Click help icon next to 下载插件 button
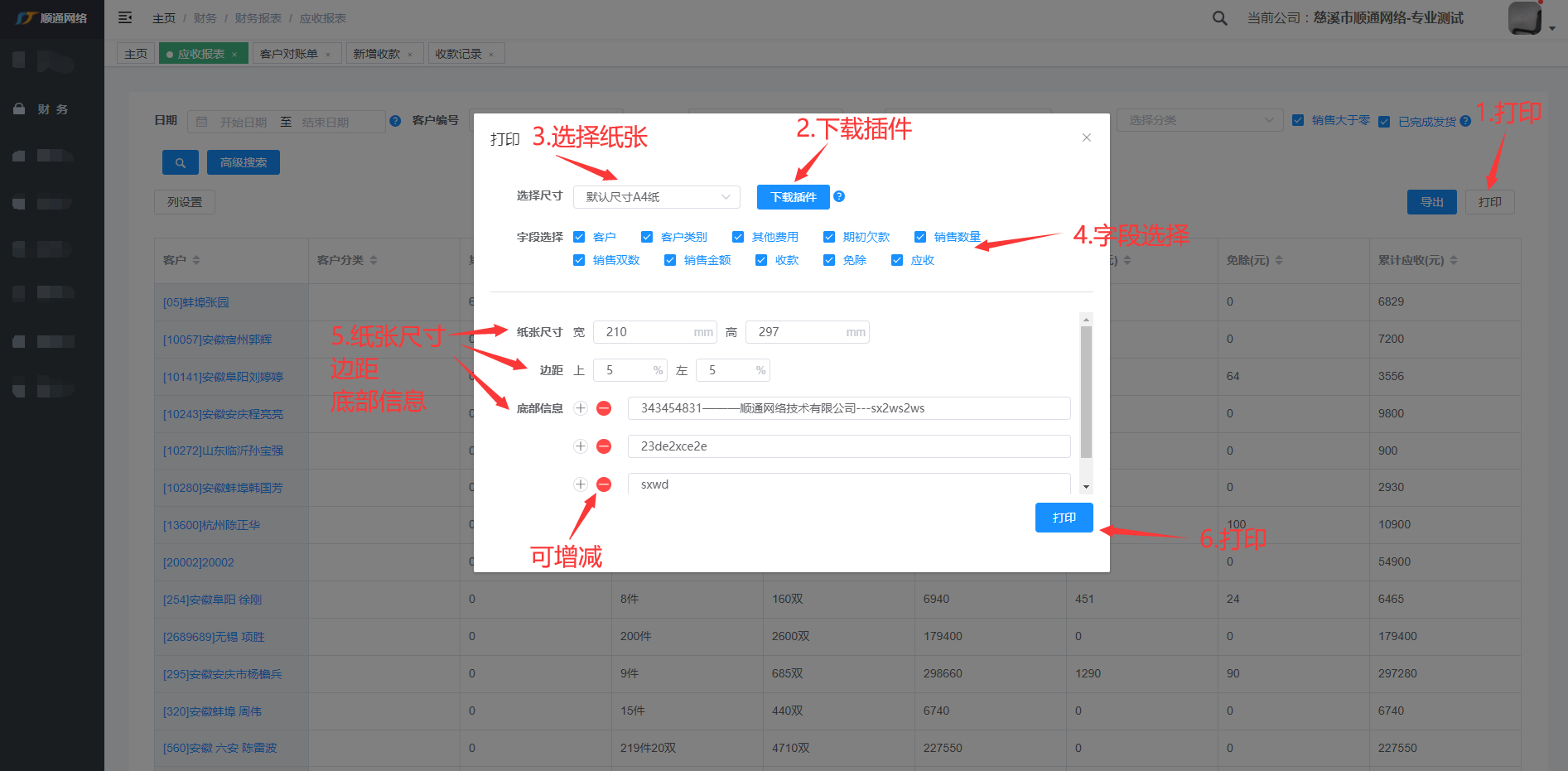Image resolution: width=1568 pixels, height=771 pixels. 839,196
